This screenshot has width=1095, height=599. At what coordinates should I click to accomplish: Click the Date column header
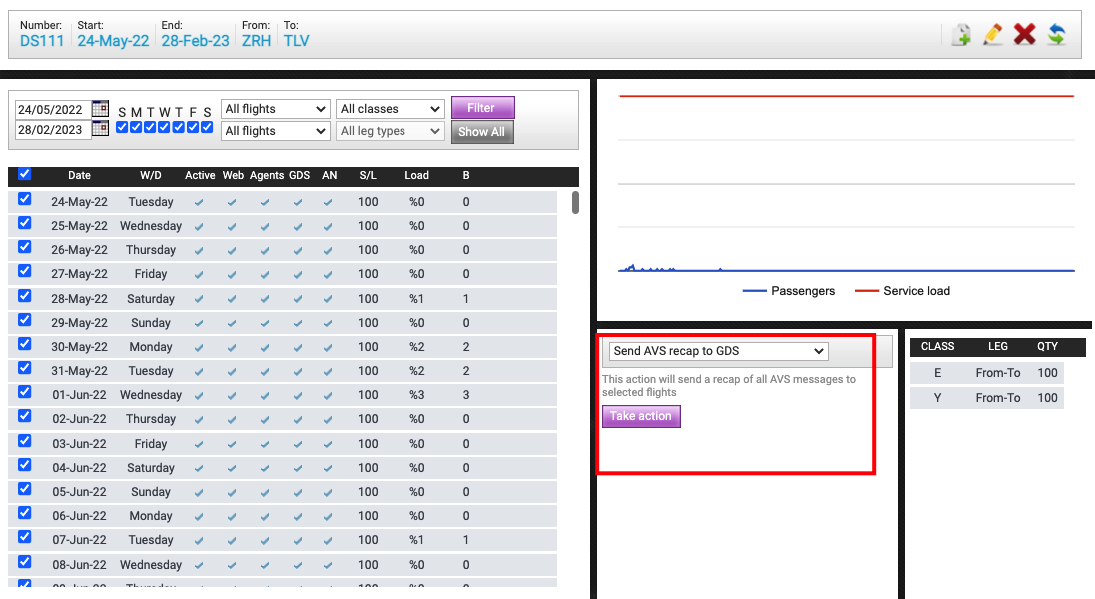pos(80,175)
